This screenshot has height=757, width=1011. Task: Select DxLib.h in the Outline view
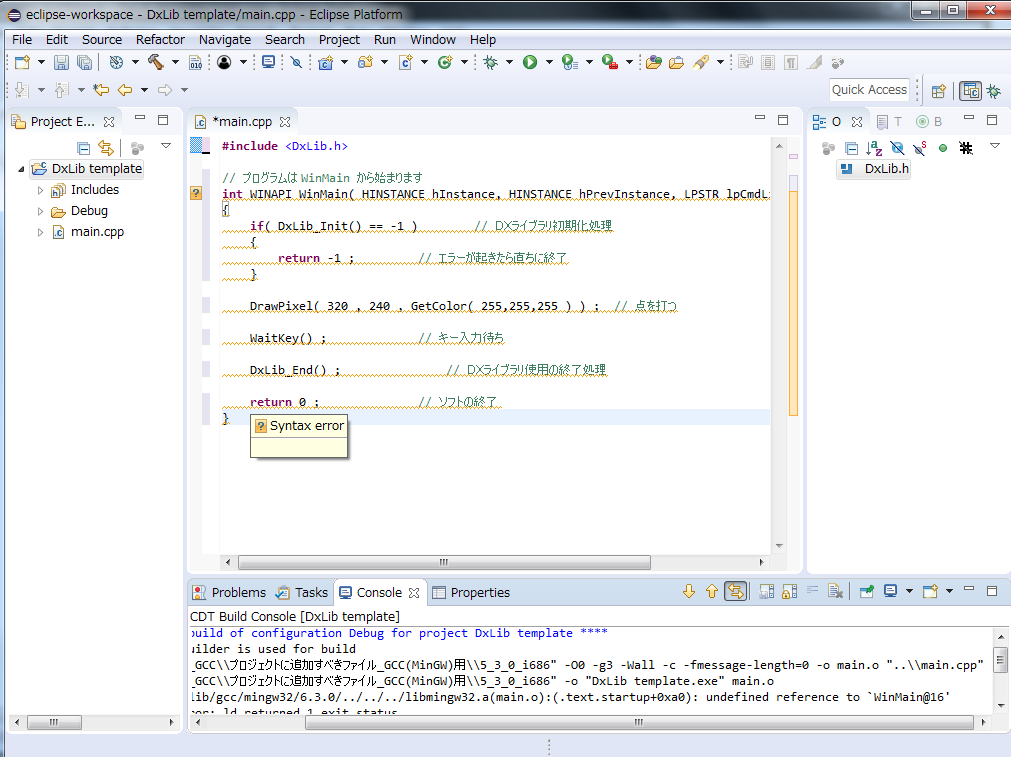[886, 168]
